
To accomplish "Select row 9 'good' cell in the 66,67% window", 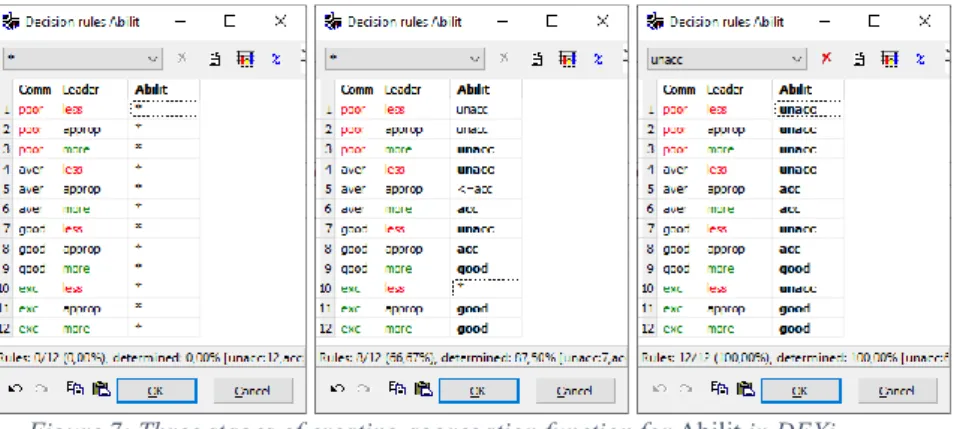I will (486, 268).
